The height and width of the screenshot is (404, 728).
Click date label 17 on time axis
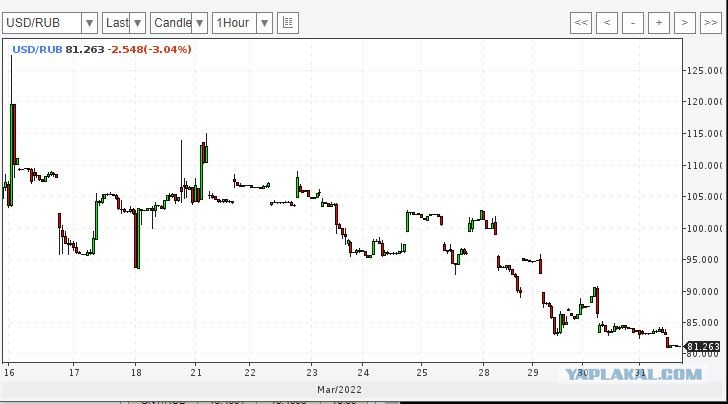pos(74,372)
